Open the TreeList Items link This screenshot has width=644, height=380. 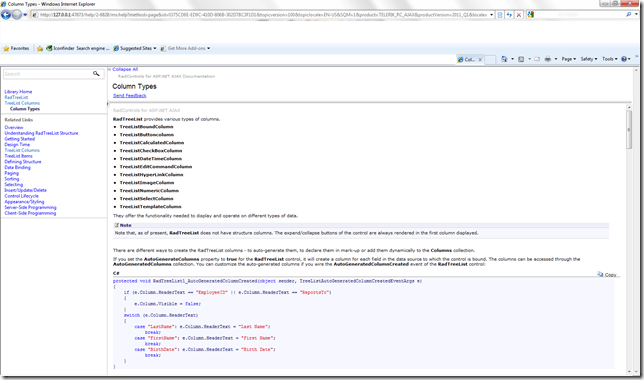coord(18,156)
